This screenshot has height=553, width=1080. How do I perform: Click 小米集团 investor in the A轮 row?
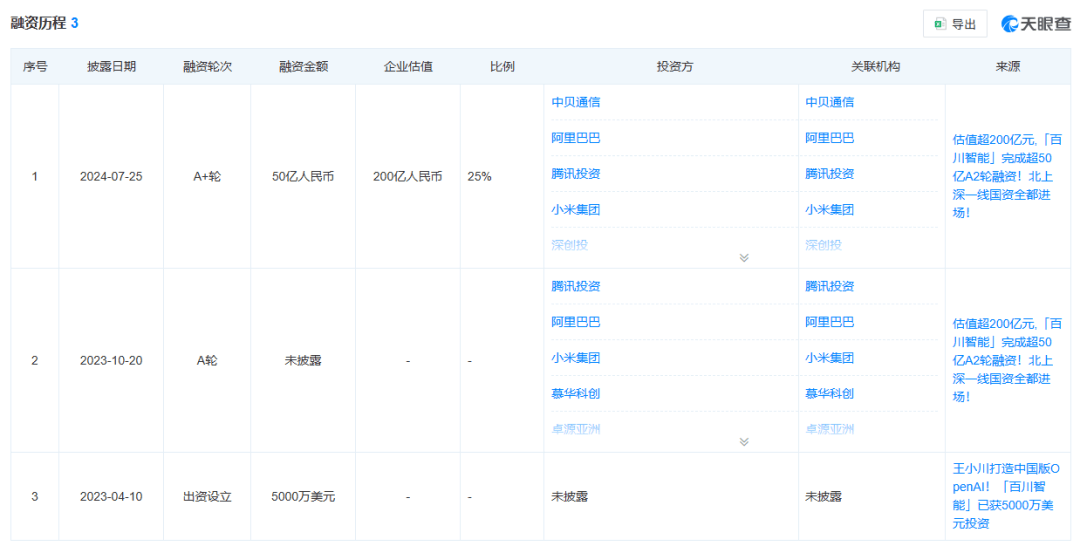[x=576, y=358]
